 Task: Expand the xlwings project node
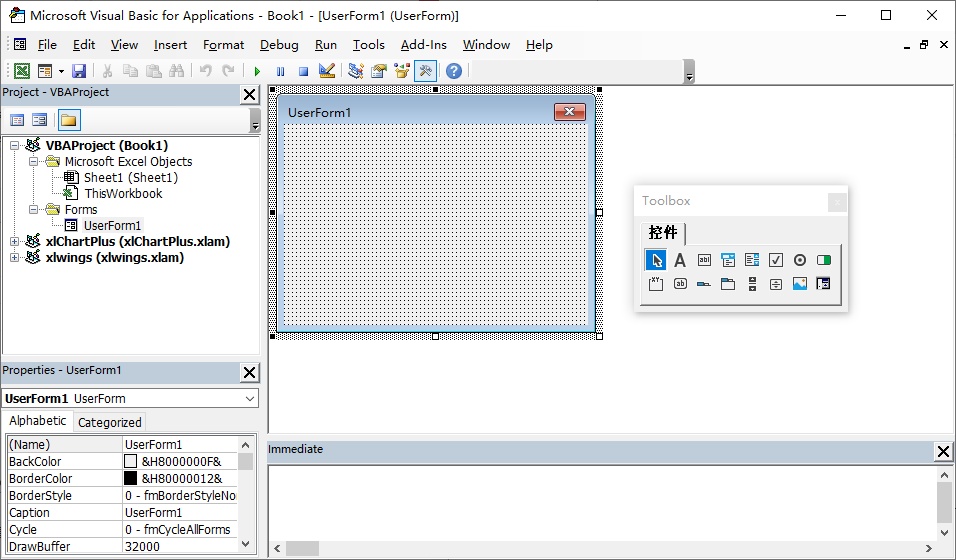coord(15,257)
